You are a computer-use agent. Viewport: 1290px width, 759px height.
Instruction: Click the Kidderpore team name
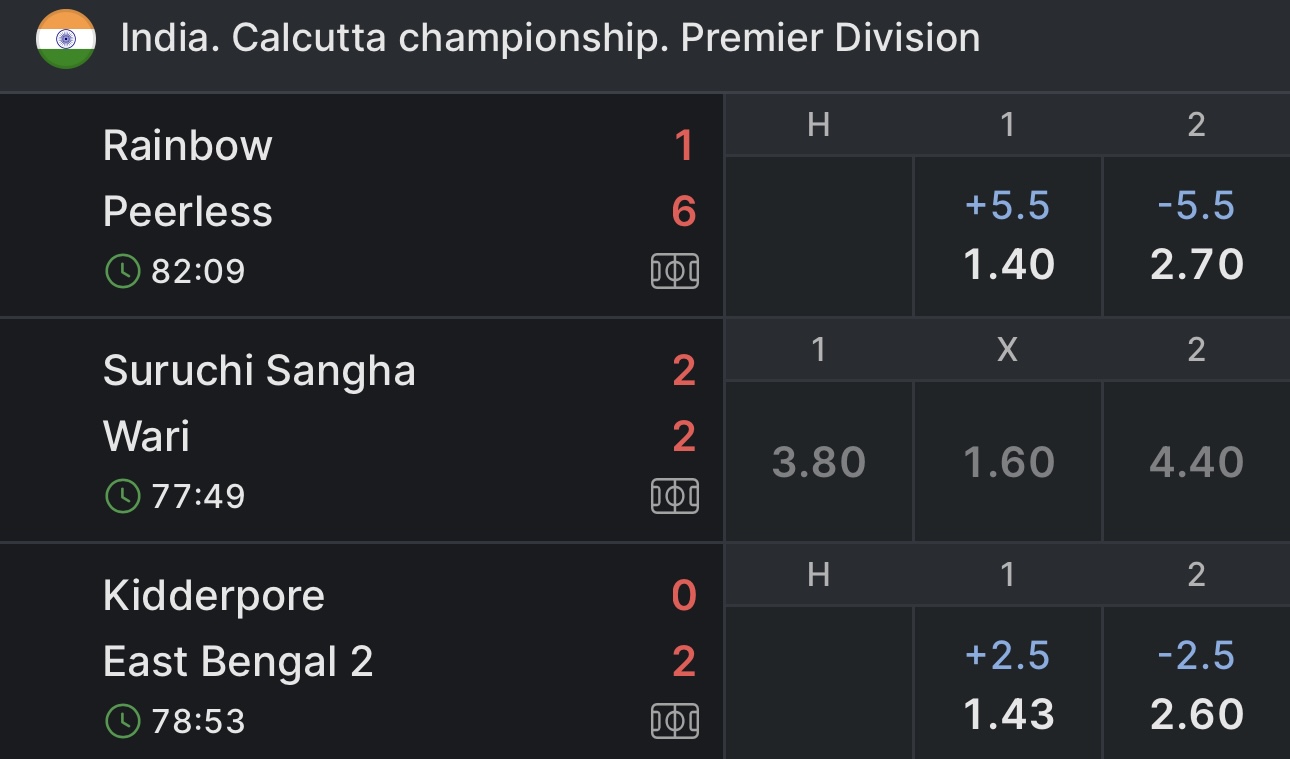coord(214,596)
